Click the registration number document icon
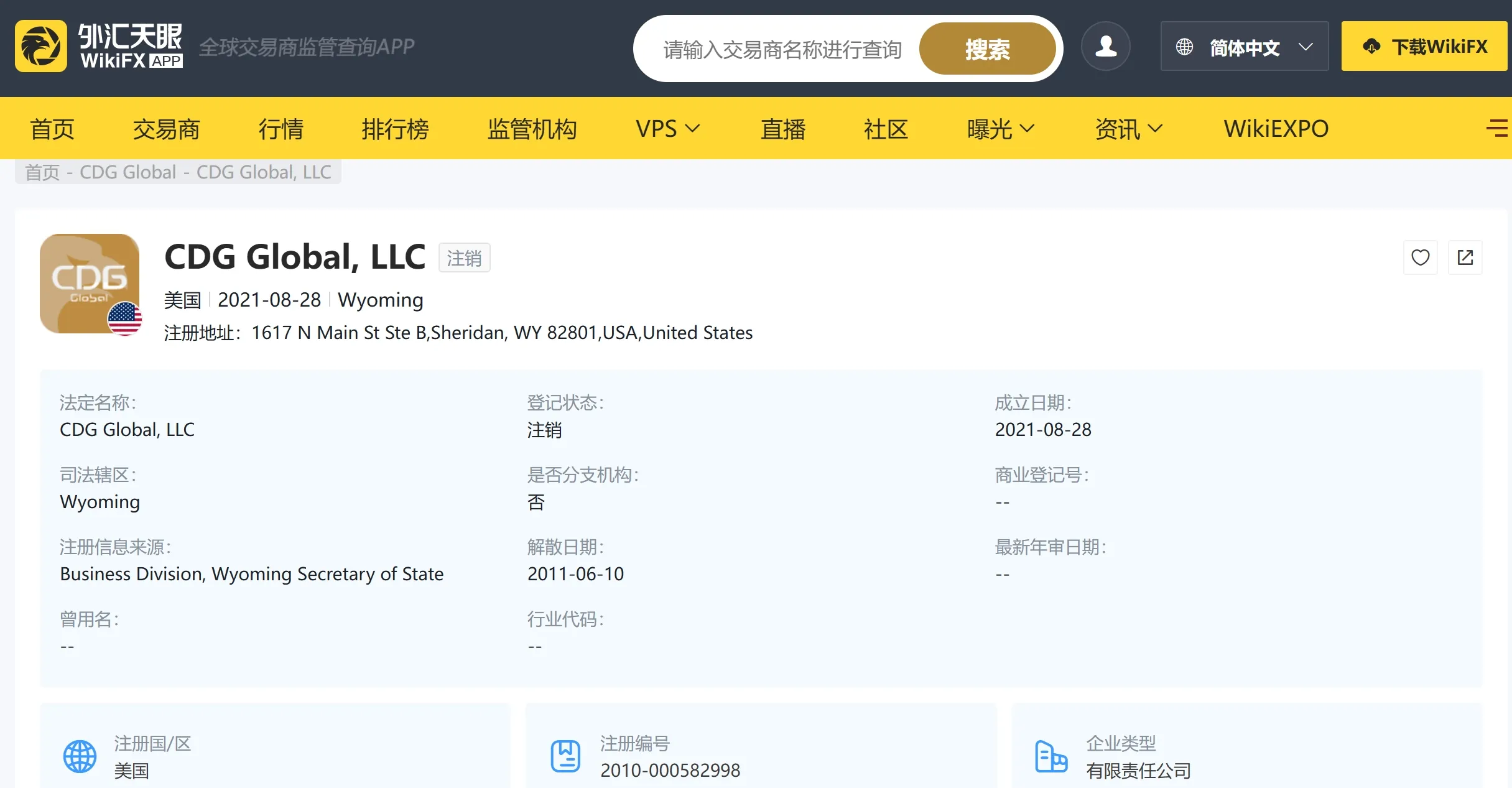This screenshot has height=788, width=1512. pyautogui.click(x=565, y=756)
